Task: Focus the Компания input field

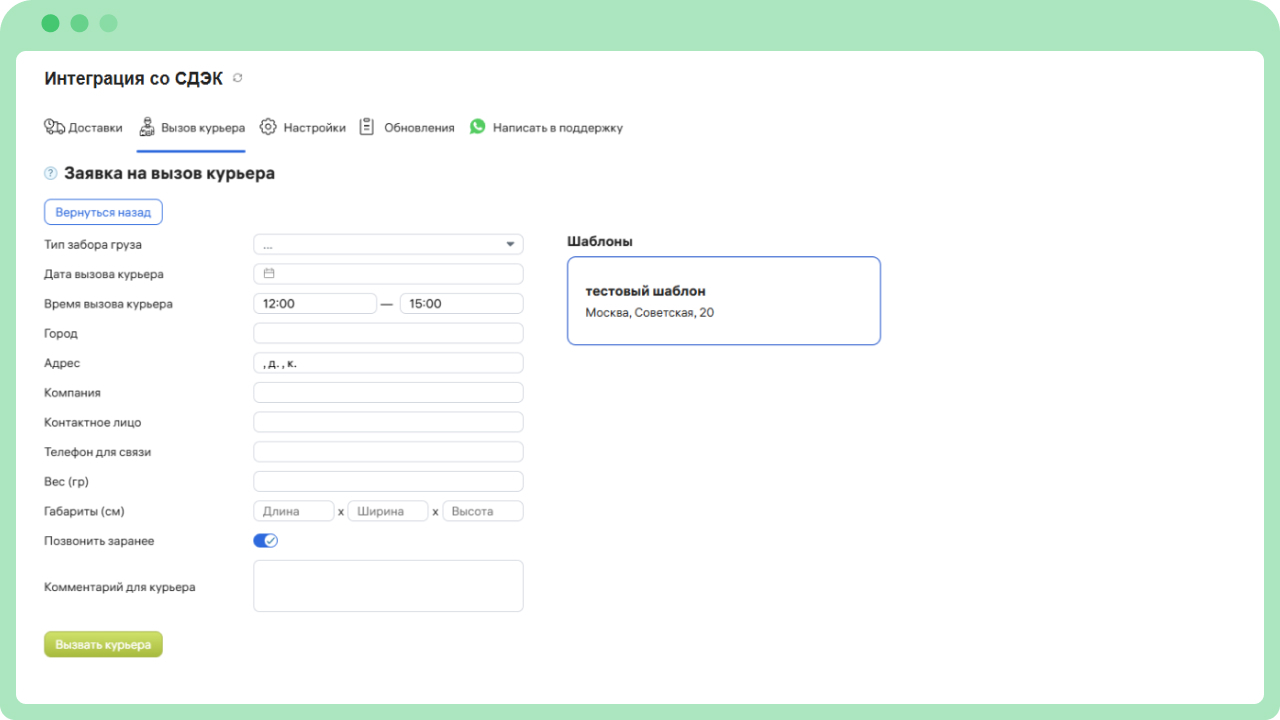Action: [x=388, y=392]
